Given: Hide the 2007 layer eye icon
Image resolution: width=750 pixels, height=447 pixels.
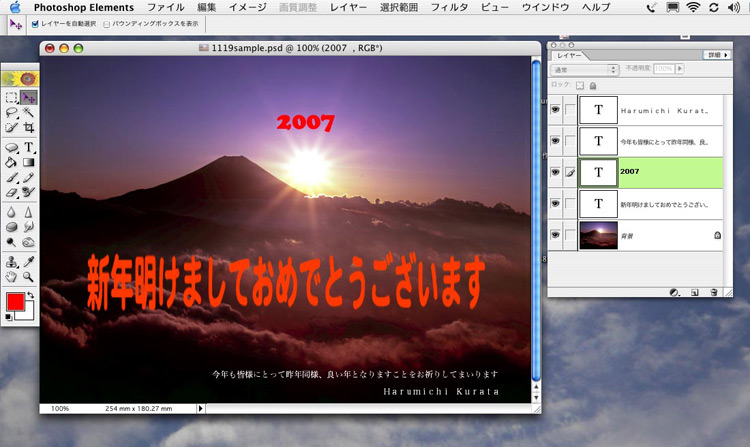Looking at the screenshot, I should point(555,172).
